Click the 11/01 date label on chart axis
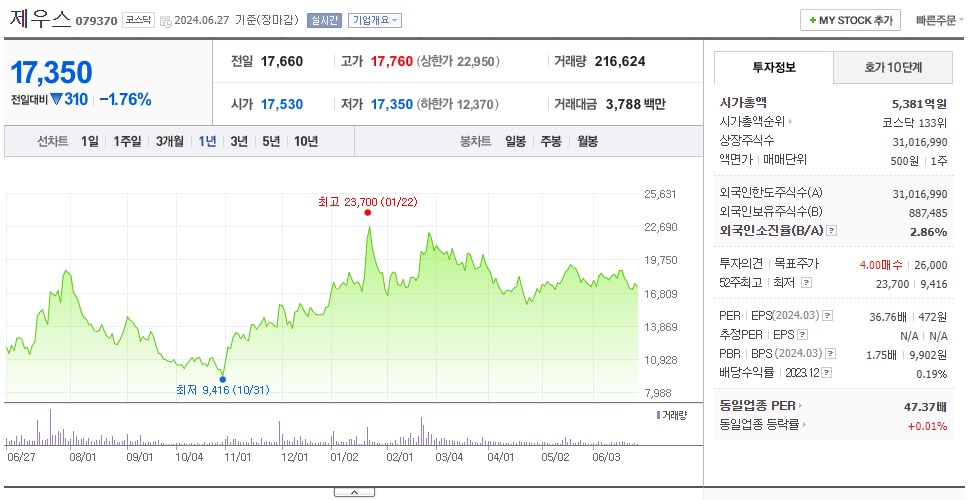 238,457
